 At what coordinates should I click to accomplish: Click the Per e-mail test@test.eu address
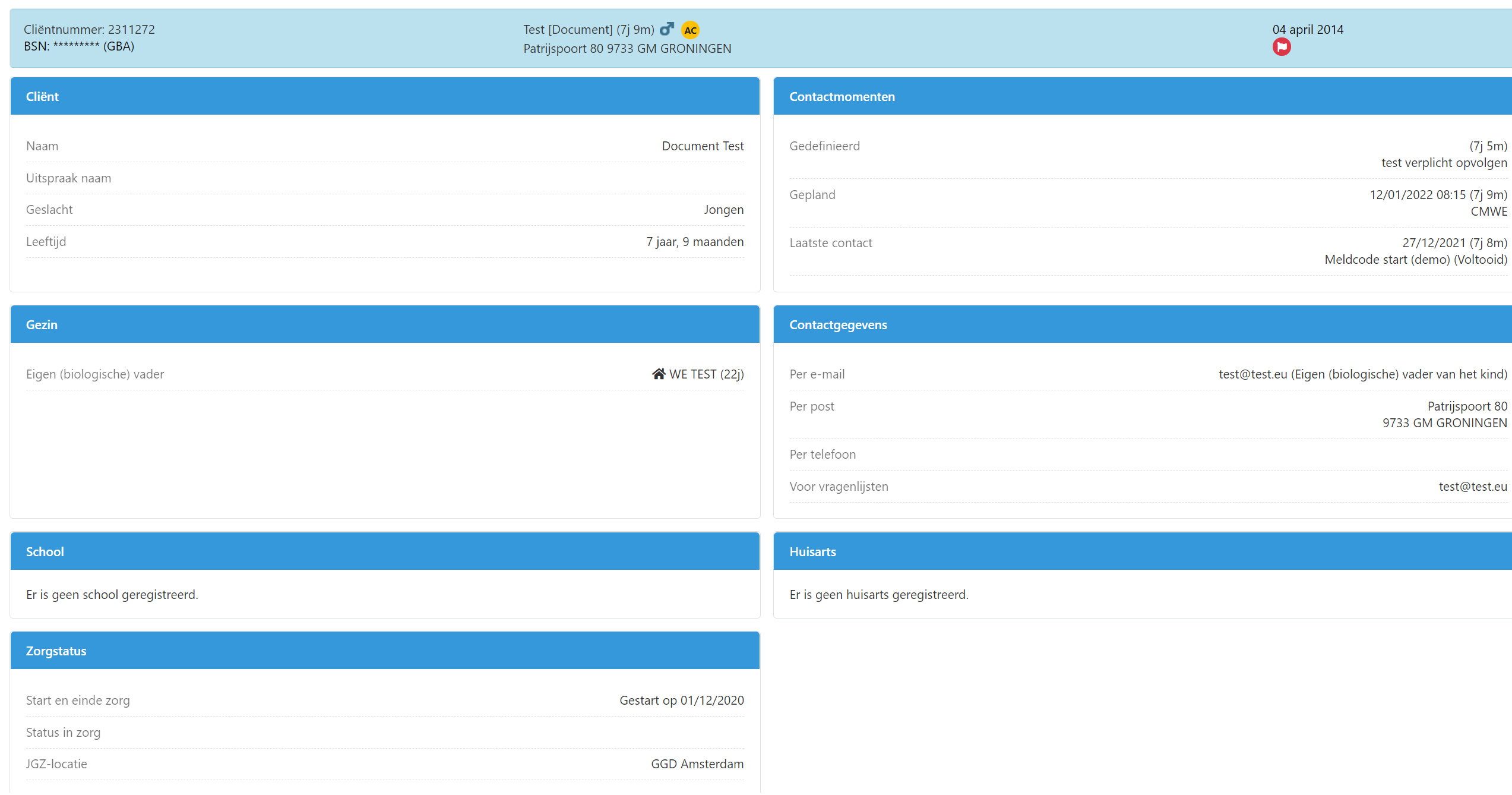[x=1252, y=374]
